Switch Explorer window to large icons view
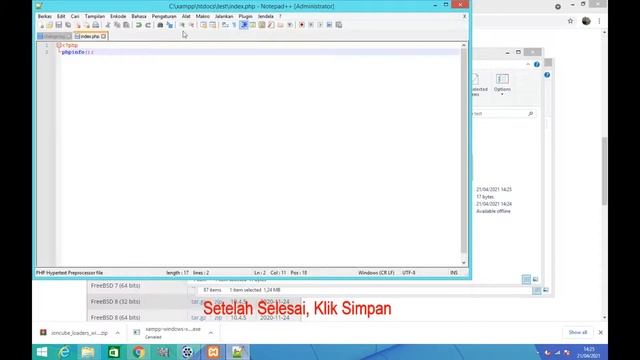The width and height of the screenshot is (640, 360). click(536, 279)
